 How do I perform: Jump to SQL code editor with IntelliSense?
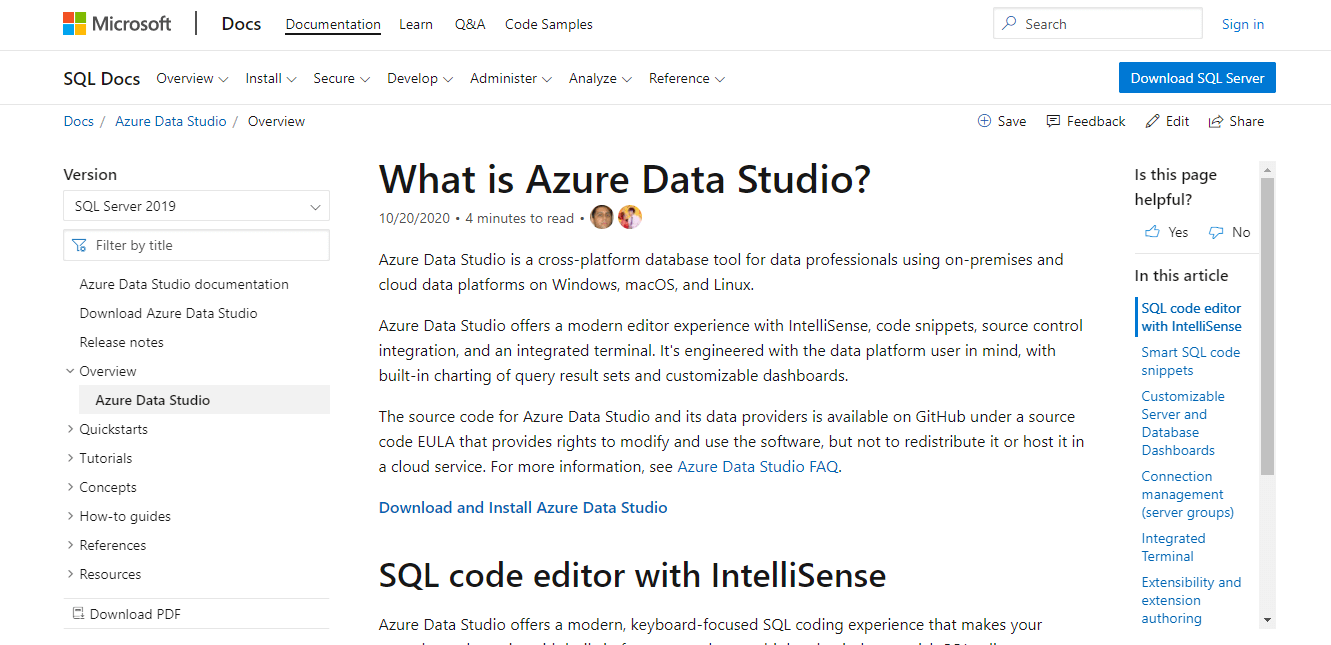point(1191,317)
